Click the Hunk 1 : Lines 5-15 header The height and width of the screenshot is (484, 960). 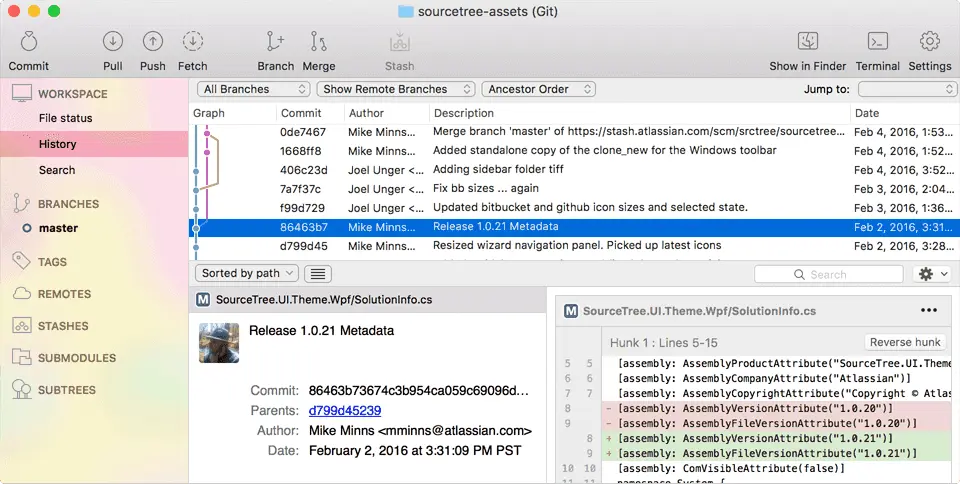tap(663, 343)
